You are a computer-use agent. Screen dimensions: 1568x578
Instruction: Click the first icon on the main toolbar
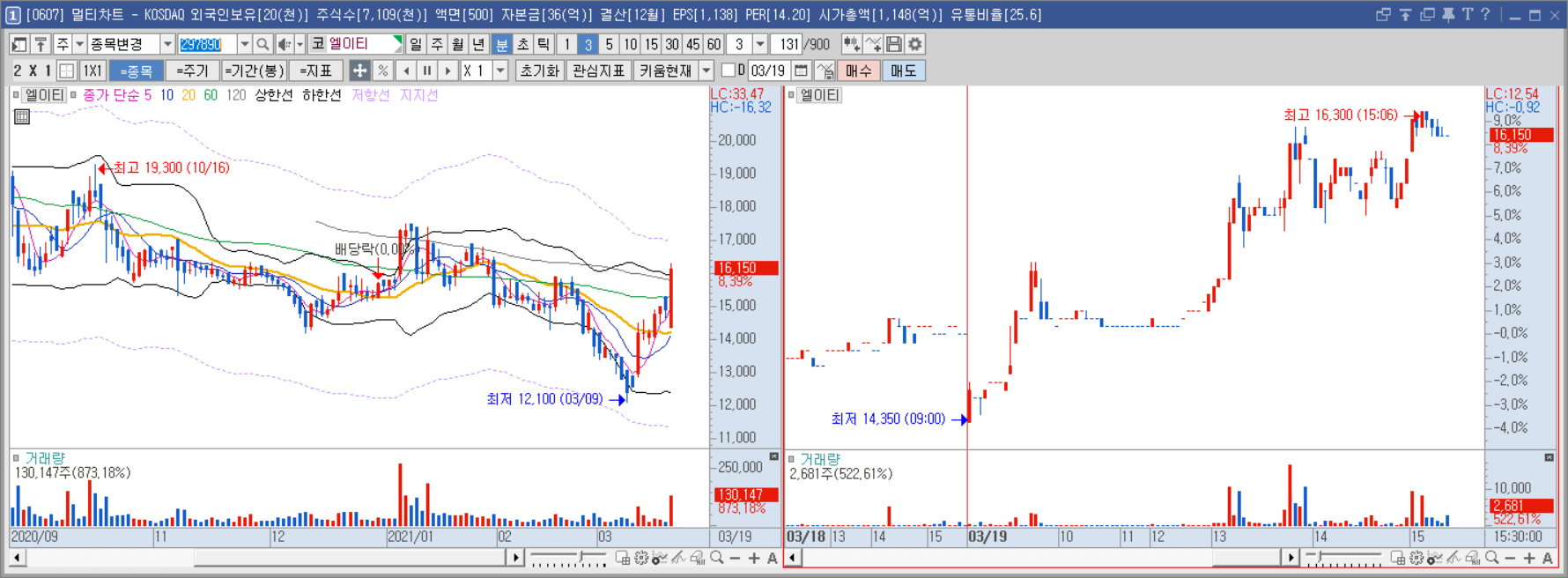[x=19, y=44]
